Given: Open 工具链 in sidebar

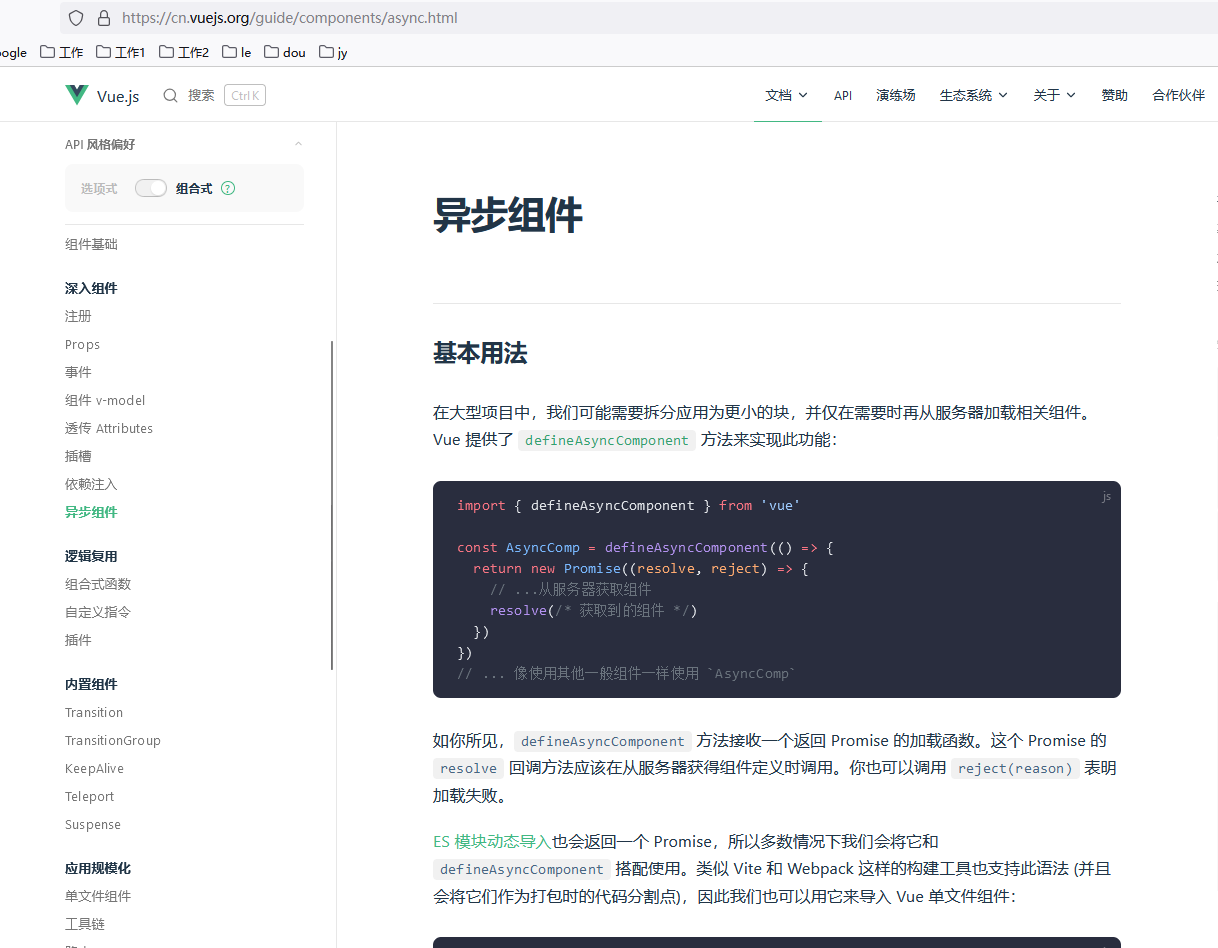Looking at the screenshot, I should [x=85, y=924].
